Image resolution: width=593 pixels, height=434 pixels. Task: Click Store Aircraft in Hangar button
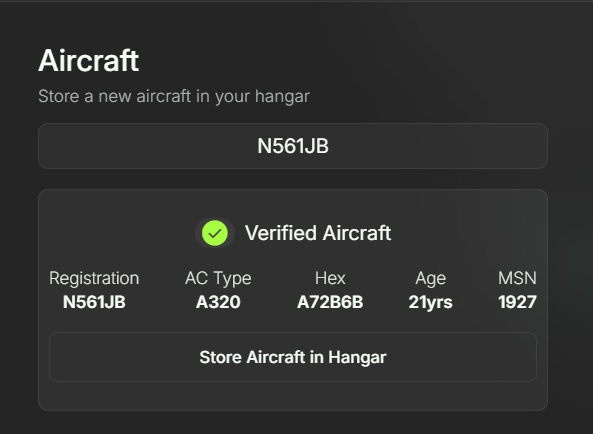click(293, 357)
